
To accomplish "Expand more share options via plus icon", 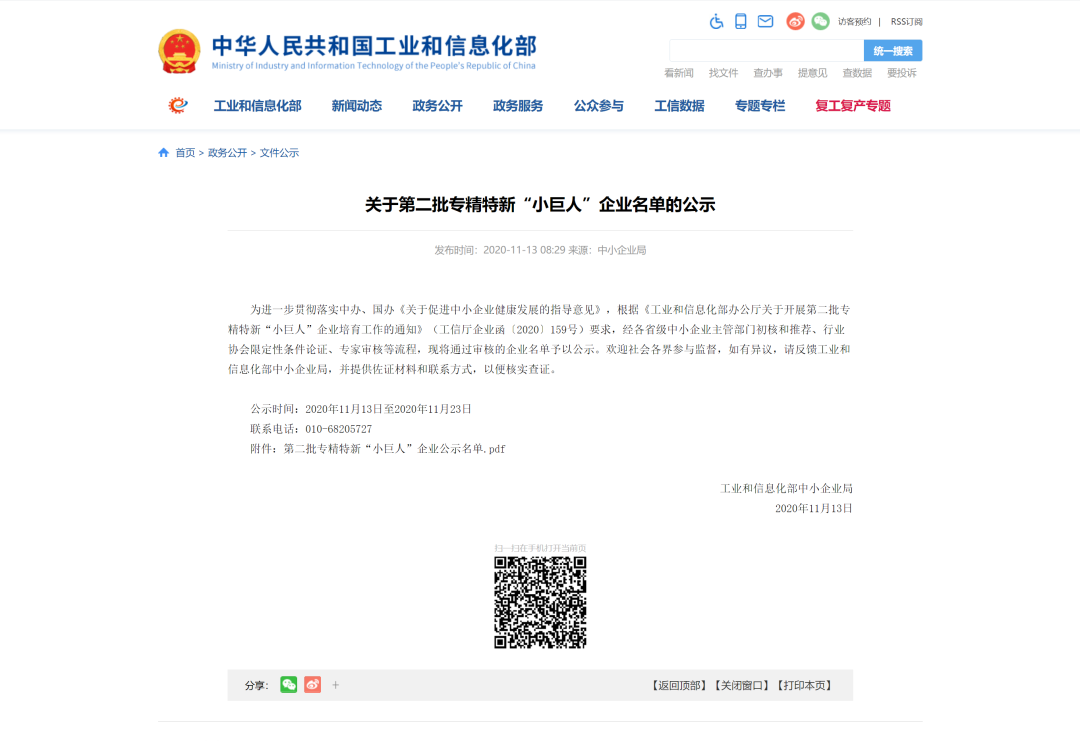I will click(x=335, y=685).
